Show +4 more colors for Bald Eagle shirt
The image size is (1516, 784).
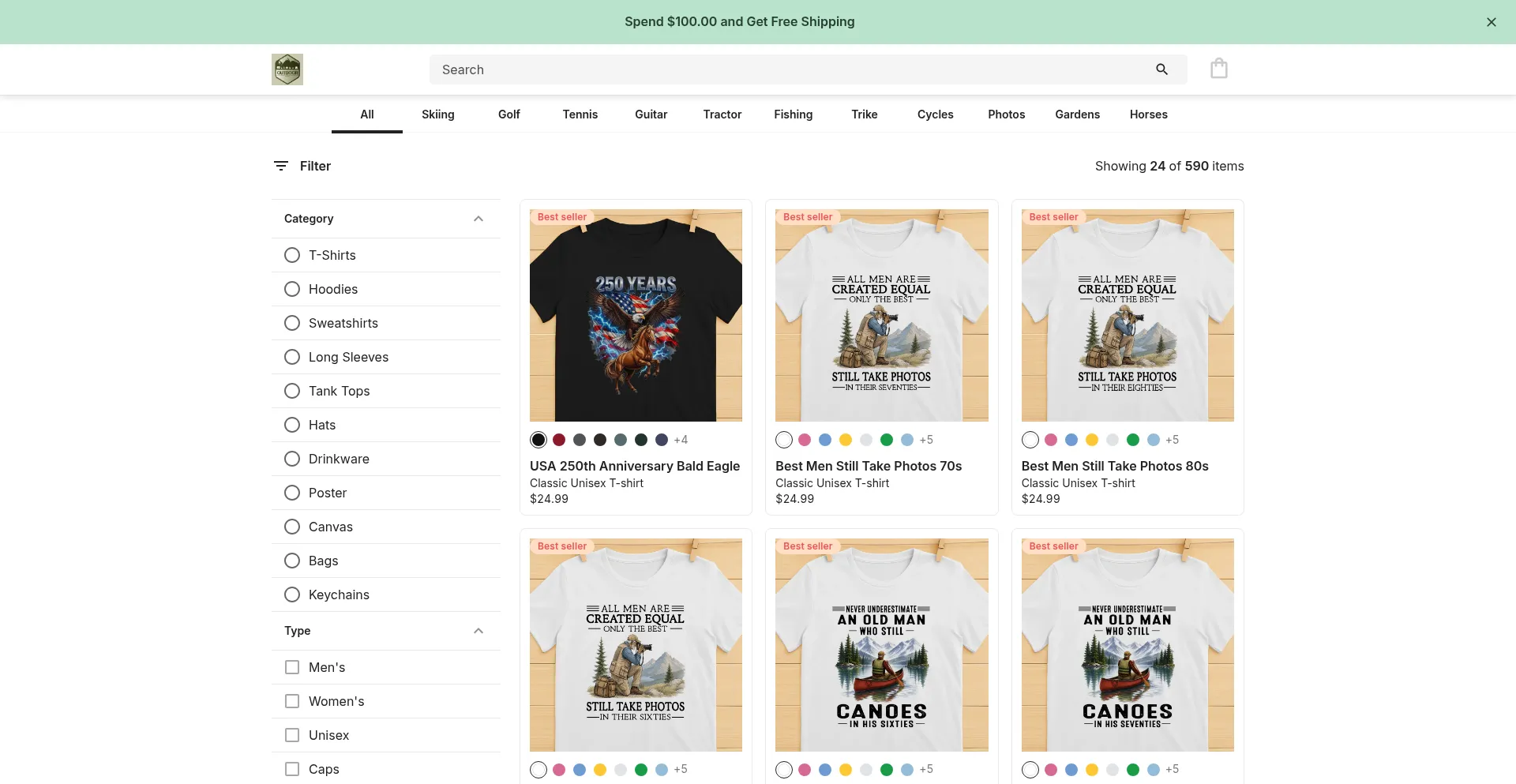click(681, 440)
